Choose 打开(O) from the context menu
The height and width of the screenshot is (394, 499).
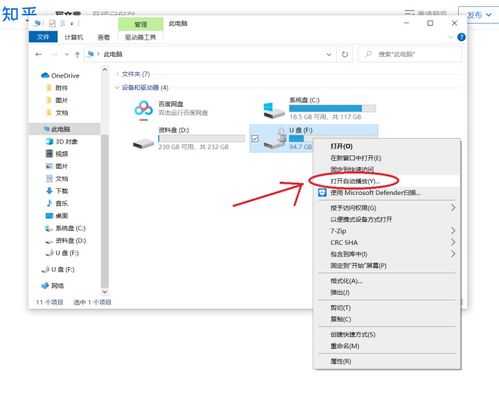(387, 146)
